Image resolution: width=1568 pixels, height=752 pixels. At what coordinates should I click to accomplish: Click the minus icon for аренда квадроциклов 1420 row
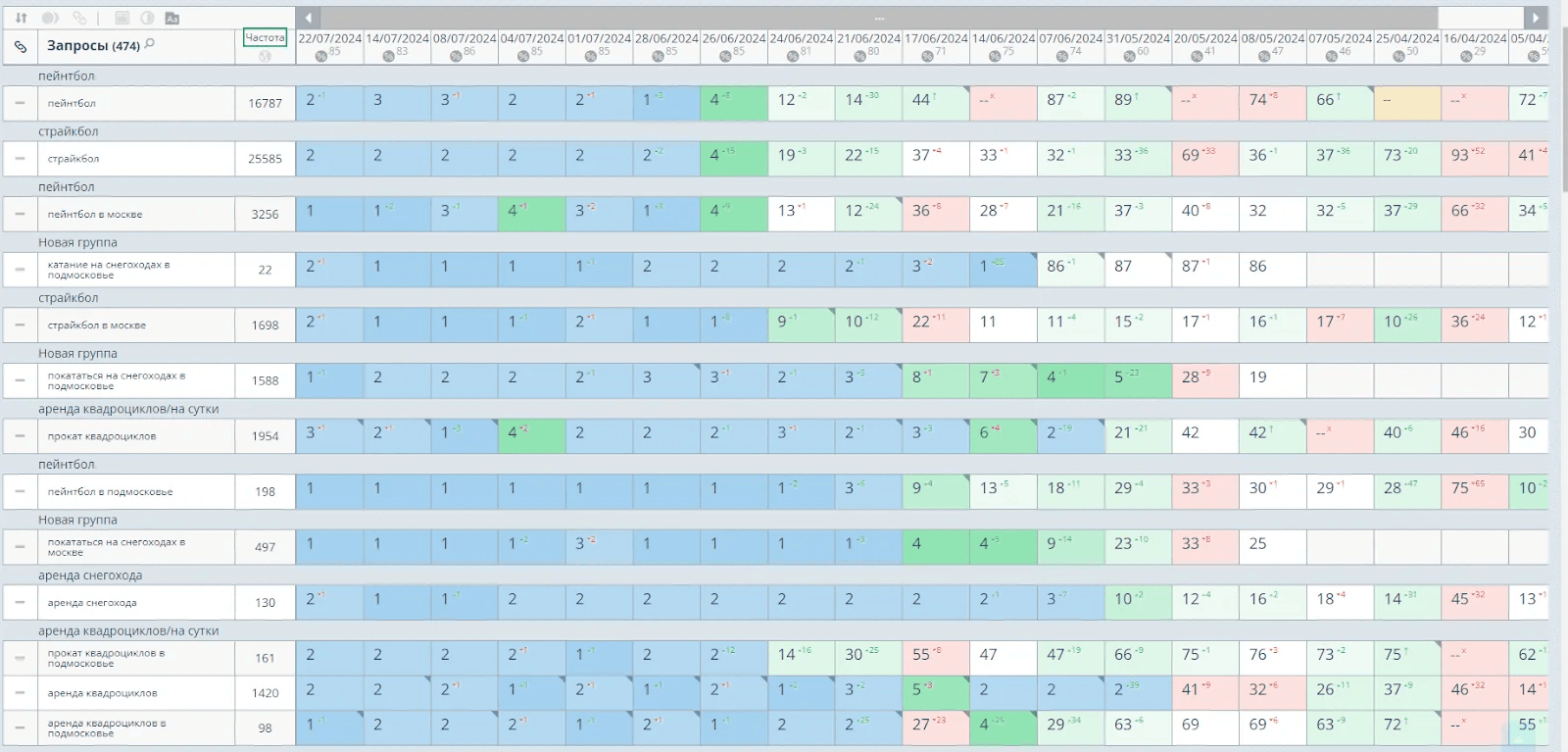point(20,693)
